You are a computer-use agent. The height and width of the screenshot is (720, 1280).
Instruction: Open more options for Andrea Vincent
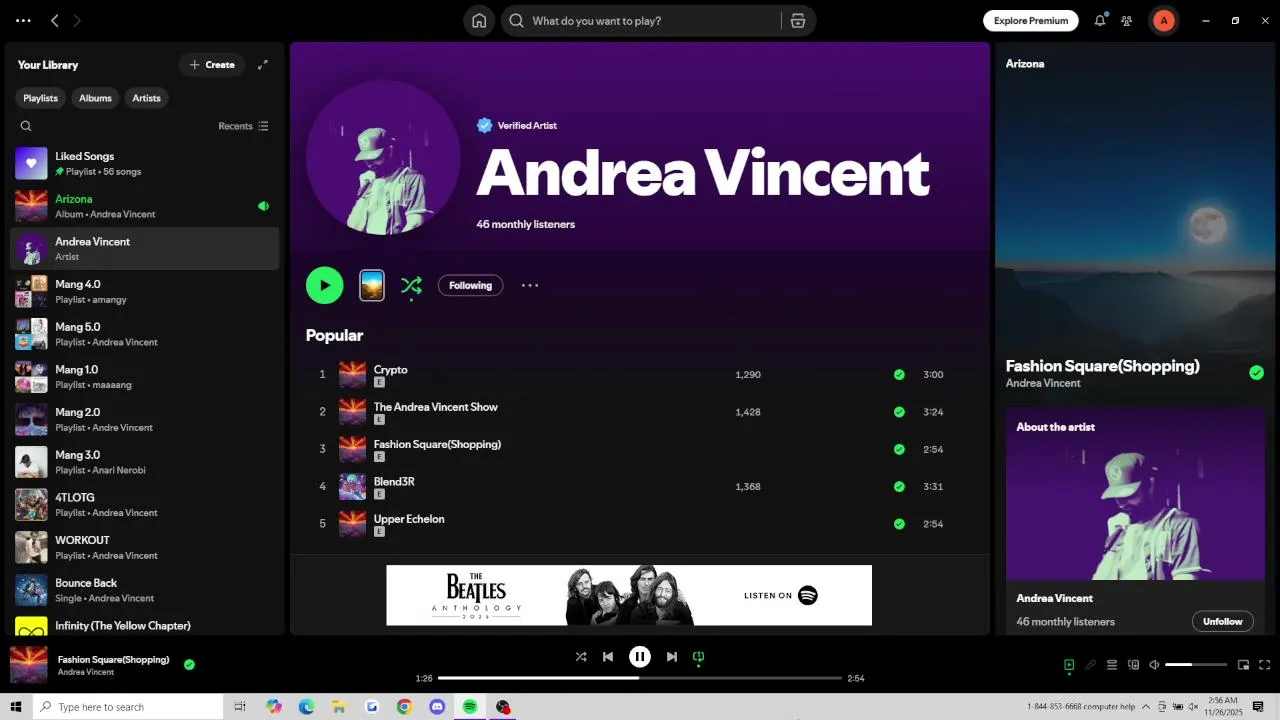(530, 285)
